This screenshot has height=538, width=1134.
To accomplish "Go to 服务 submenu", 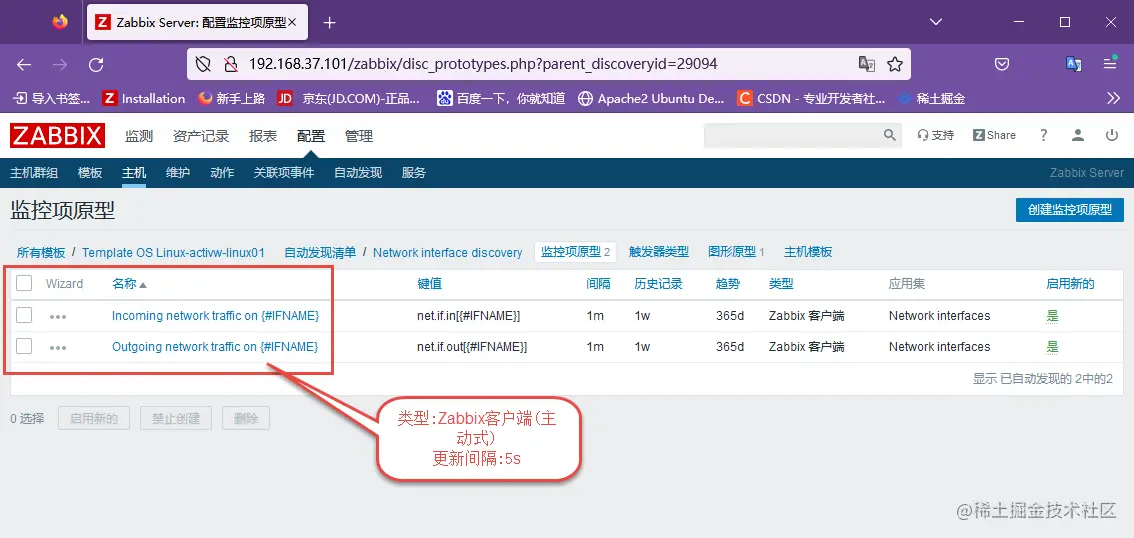I will click(x=414, y=173).
